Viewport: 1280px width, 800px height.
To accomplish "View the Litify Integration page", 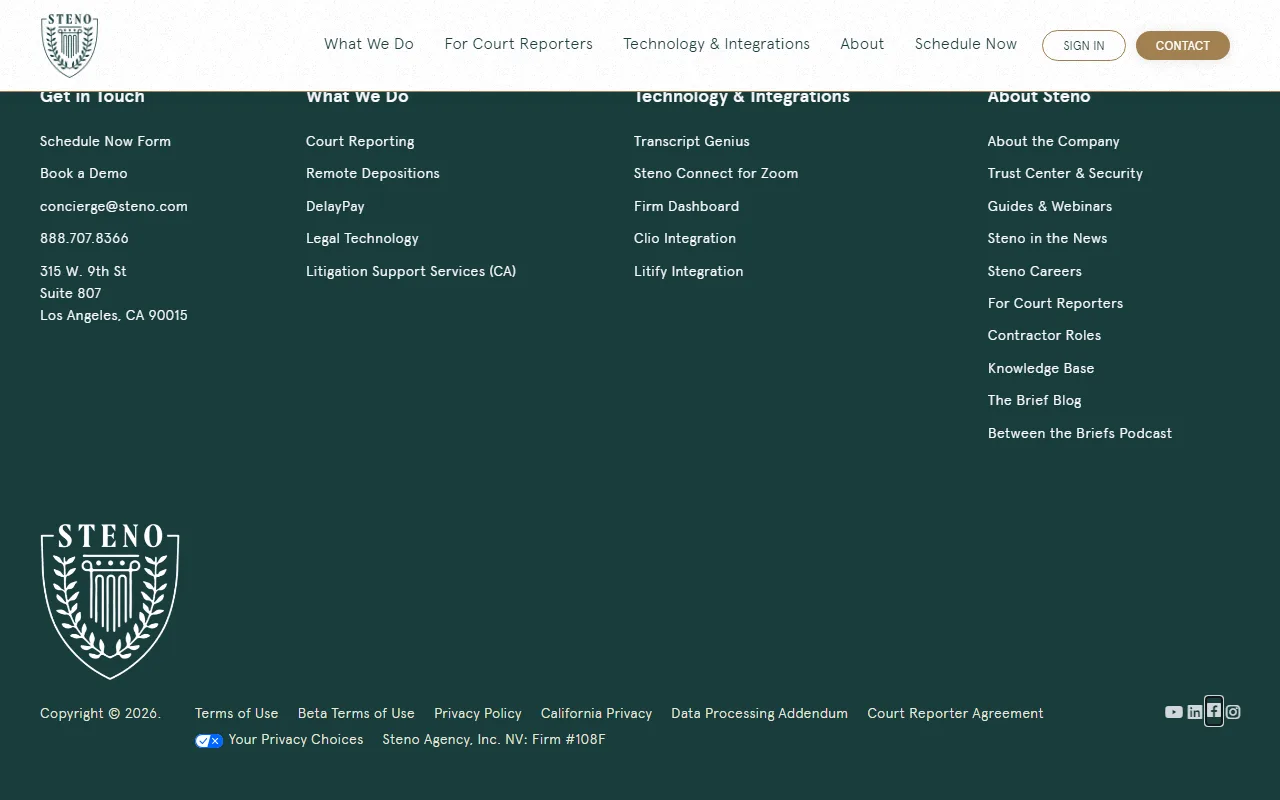I will [x=689, y=271].
